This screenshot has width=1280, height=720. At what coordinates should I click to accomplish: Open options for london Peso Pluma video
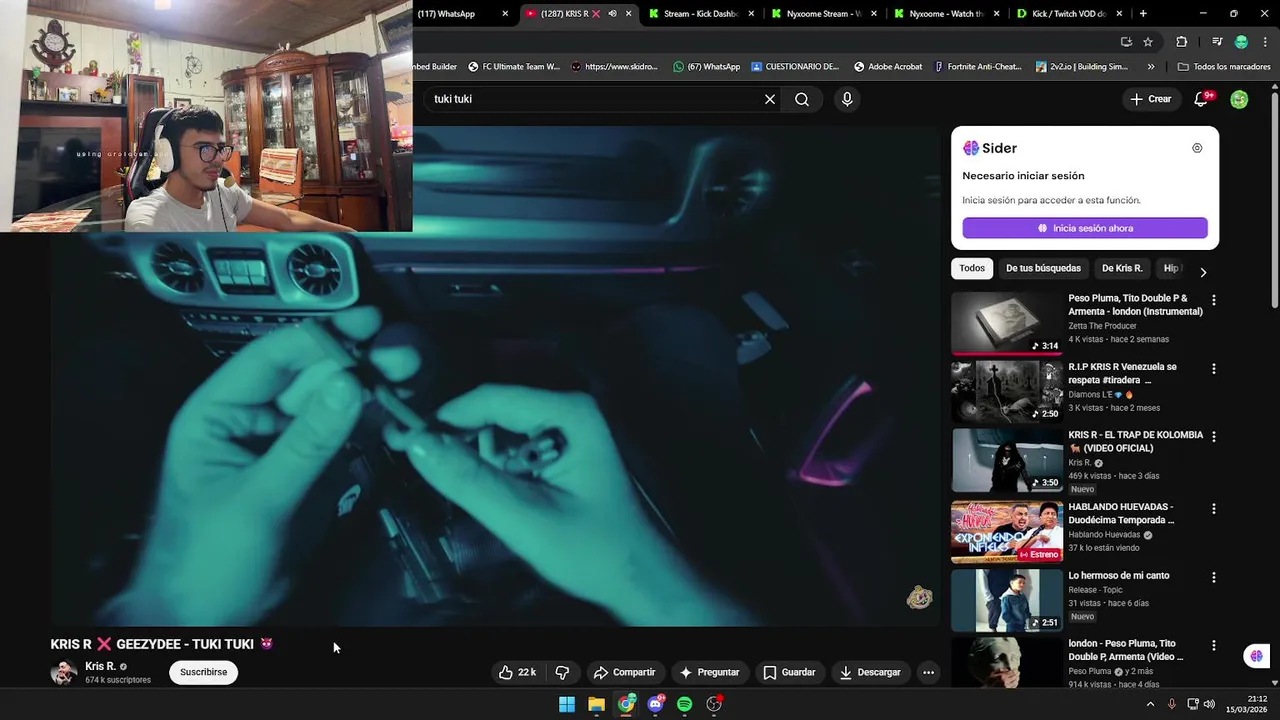(x=1214, y=646)
